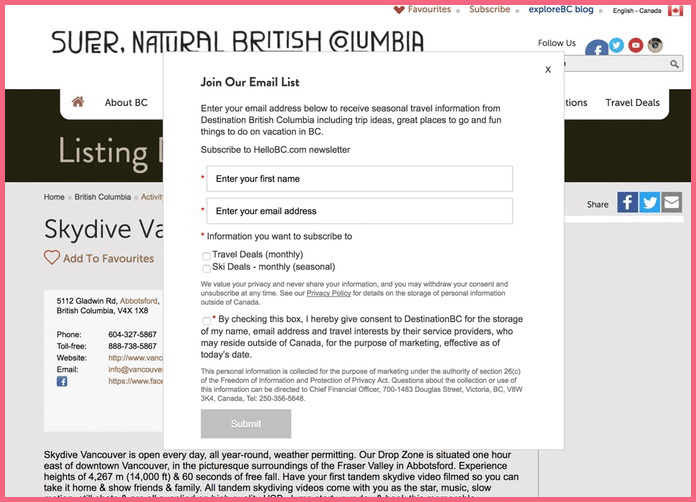Open the exploreBC blog link
696x502 pixels.
(x=561, y=9)
